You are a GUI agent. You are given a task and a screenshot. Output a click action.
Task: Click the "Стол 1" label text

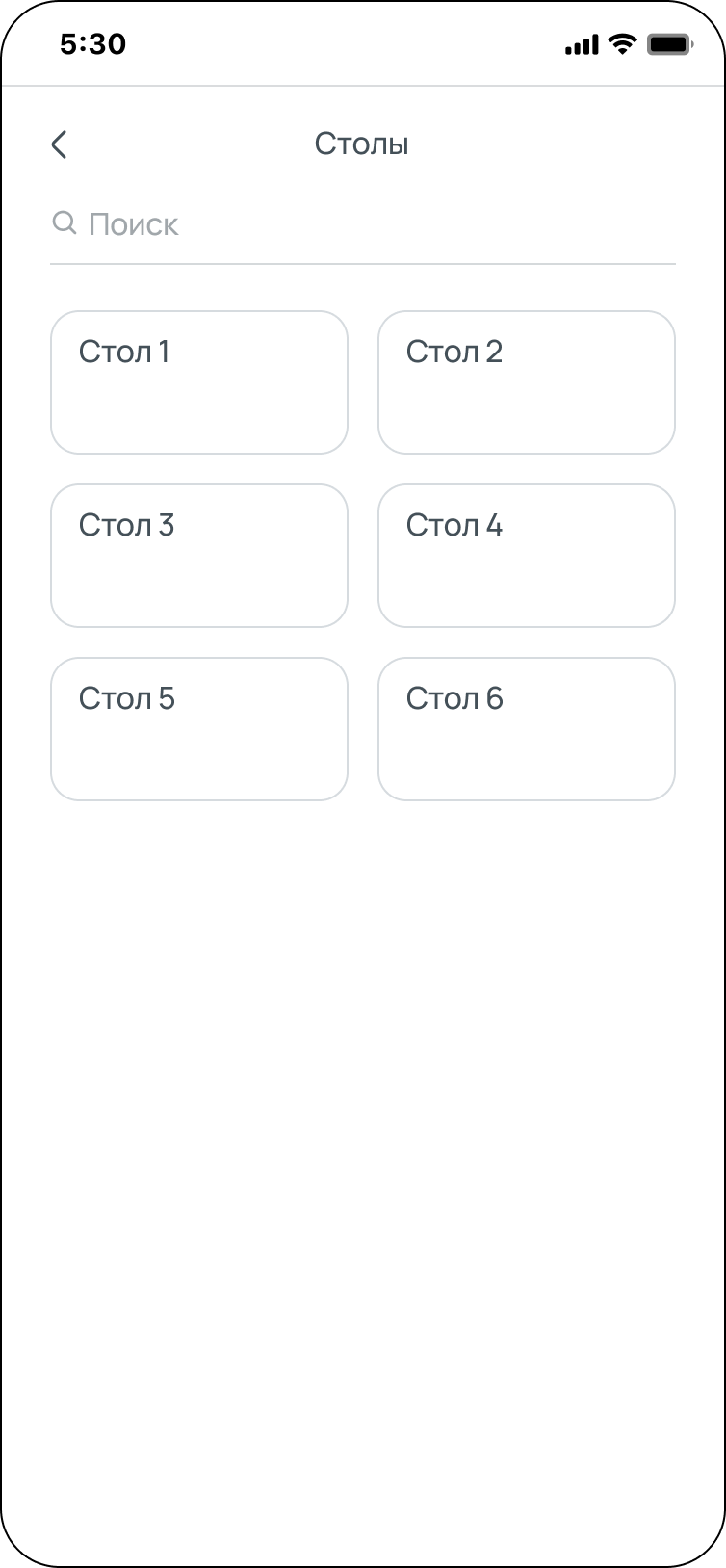pyautogui.click(x=124, y=353)
